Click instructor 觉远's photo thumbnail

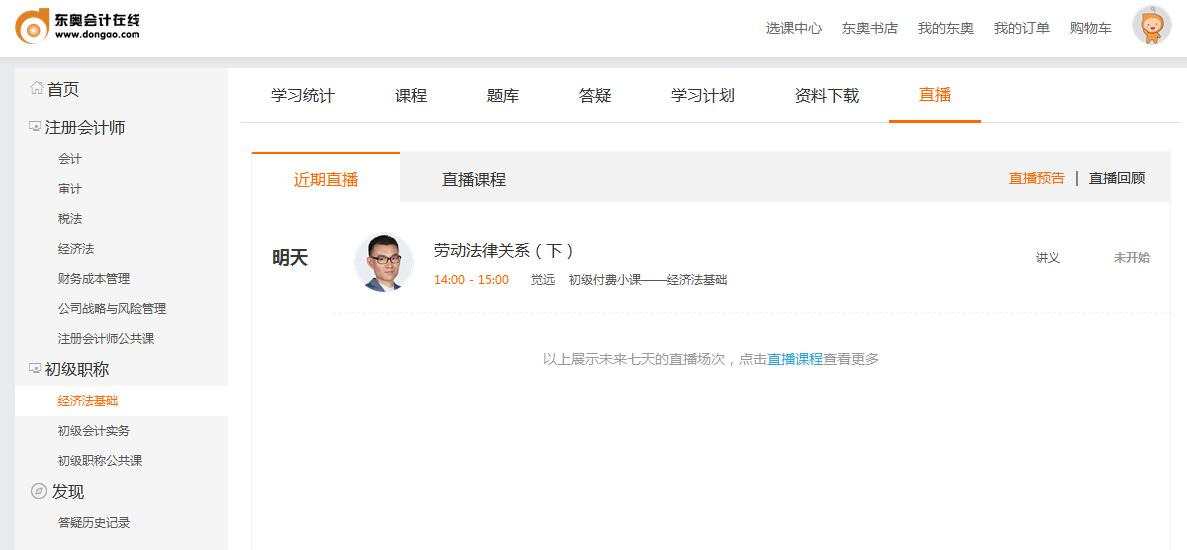click(384, 263)
